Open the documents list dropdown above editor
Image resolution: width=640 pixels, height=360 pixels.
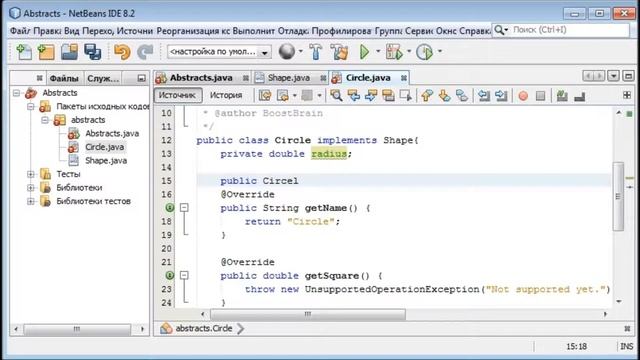coord(613,76)
